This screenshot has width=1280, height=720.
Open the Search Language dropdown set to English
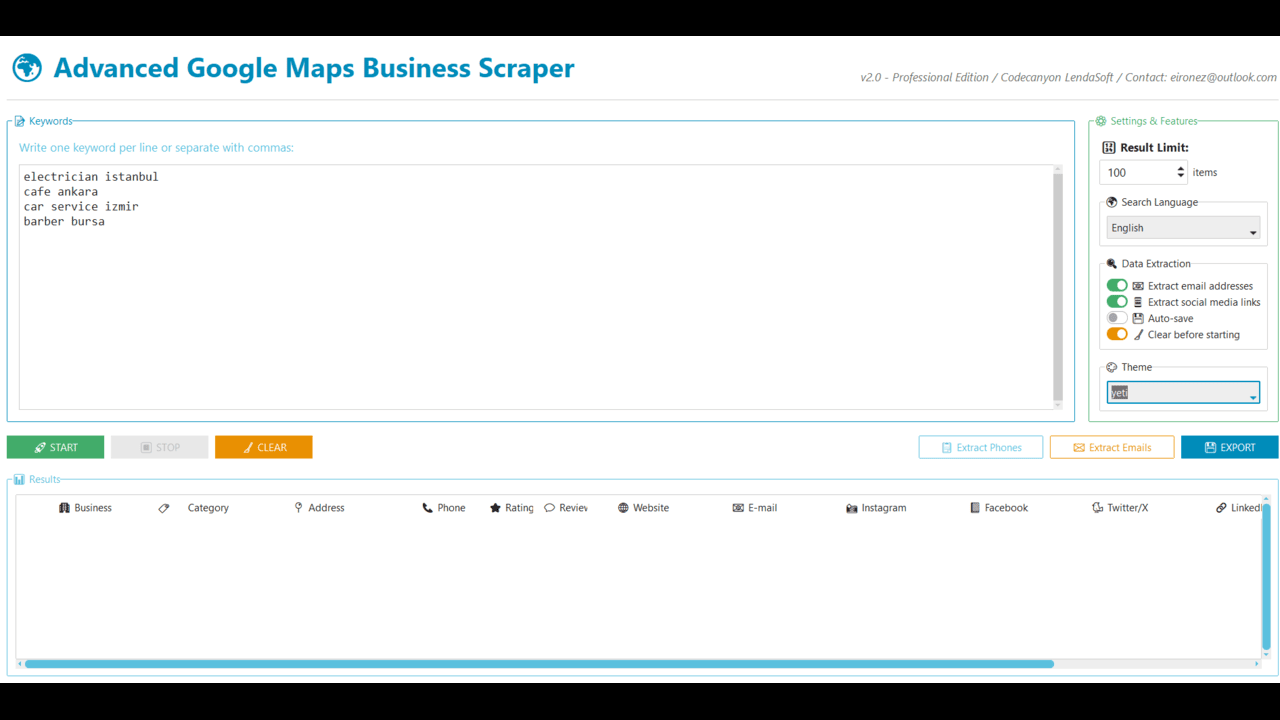pos(1183,228)
